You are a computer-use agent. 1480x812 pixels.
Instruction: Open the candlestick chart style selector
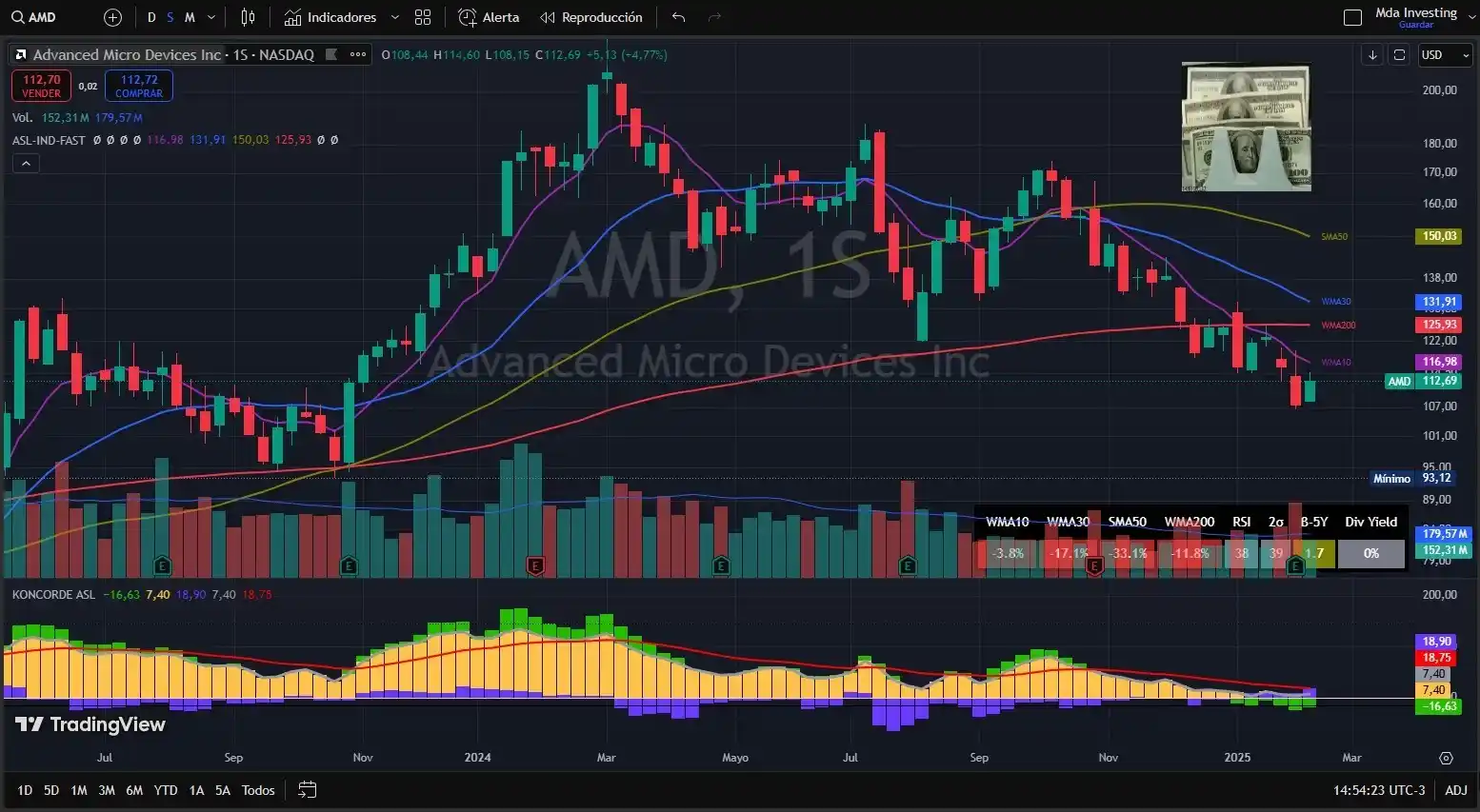249,17
